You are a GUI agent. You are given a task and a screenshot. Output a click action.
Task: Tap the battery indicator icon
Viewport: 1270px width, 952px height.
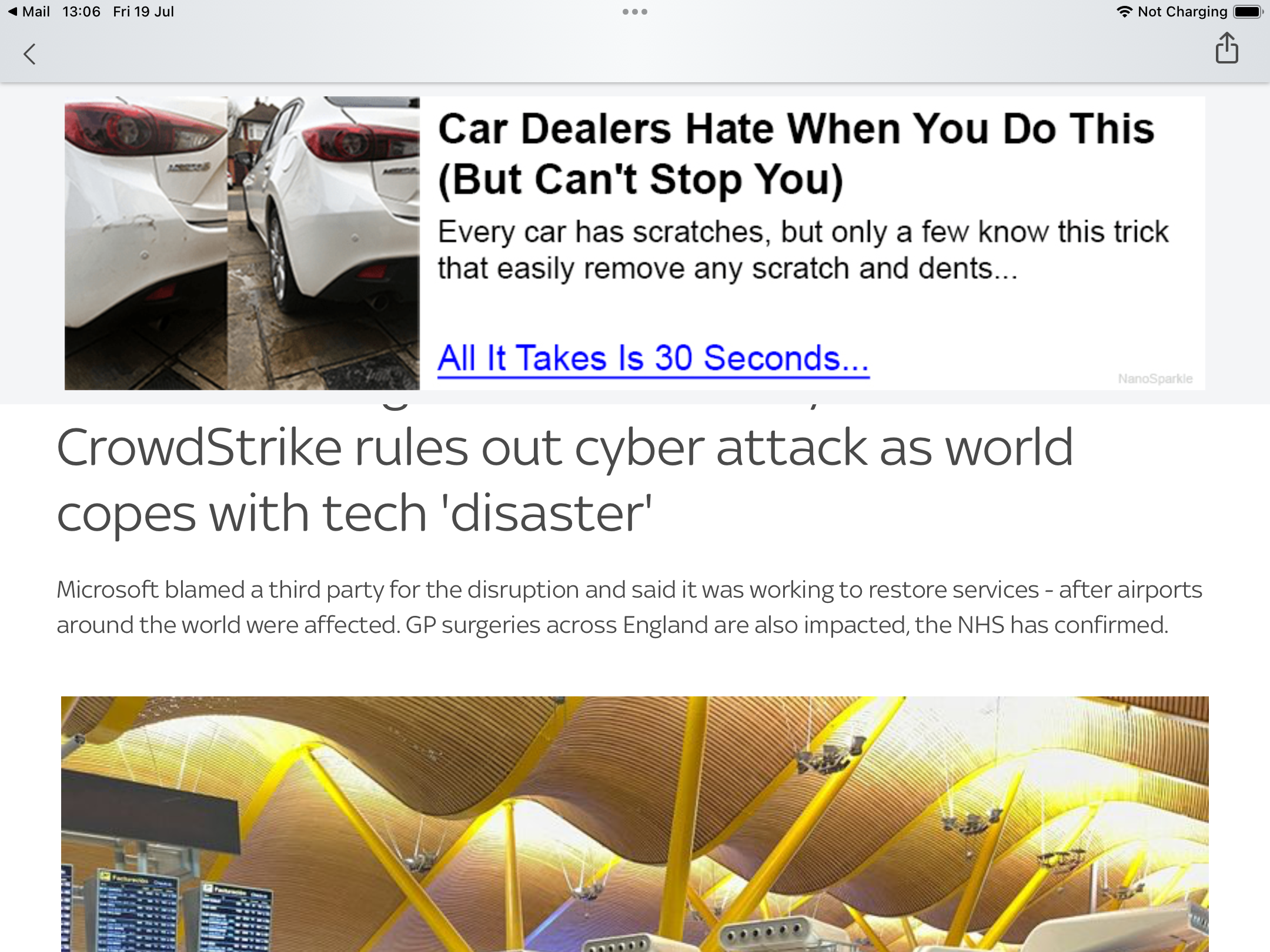pos(1248,12)
